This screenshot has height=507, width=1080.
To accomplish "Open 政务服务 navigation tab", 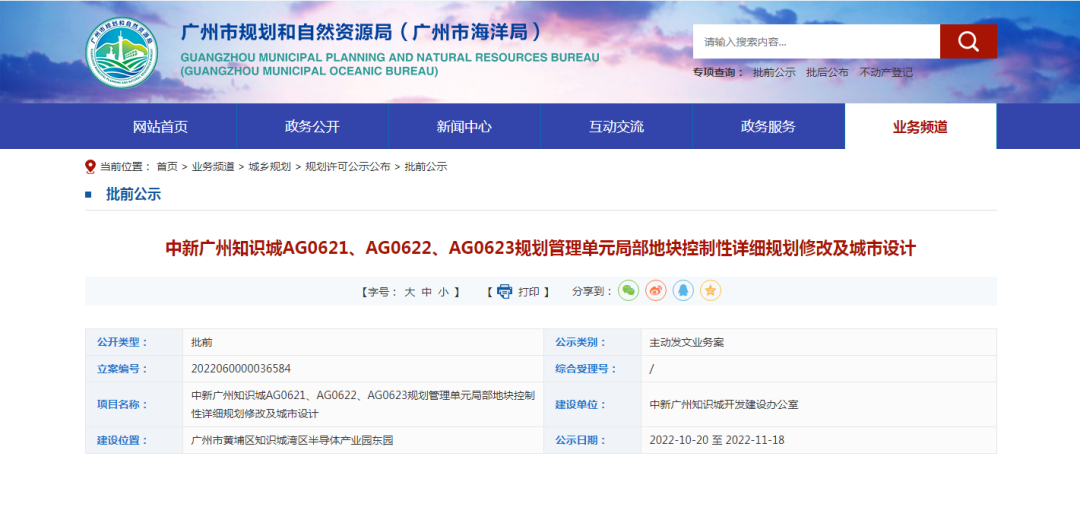I will [x=769, y=127].
